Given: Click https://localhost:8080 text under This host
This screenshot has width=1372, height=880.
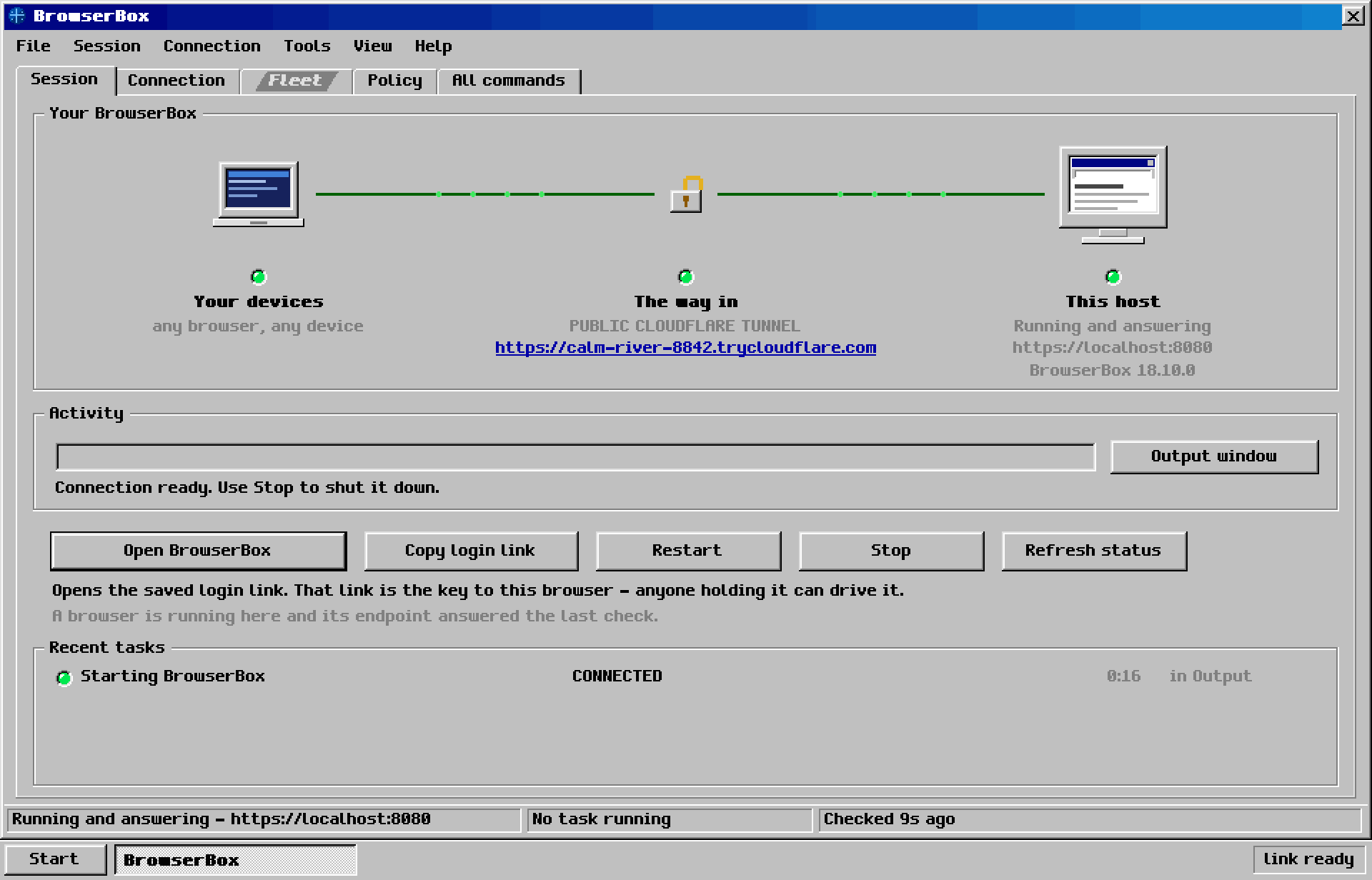Looking at the screenshot, I should point(1113,348).
